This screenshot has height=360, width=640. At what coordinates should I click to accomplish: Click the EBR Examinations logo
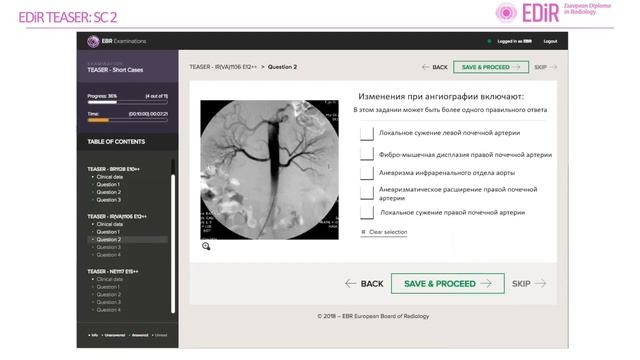(116, 41)
